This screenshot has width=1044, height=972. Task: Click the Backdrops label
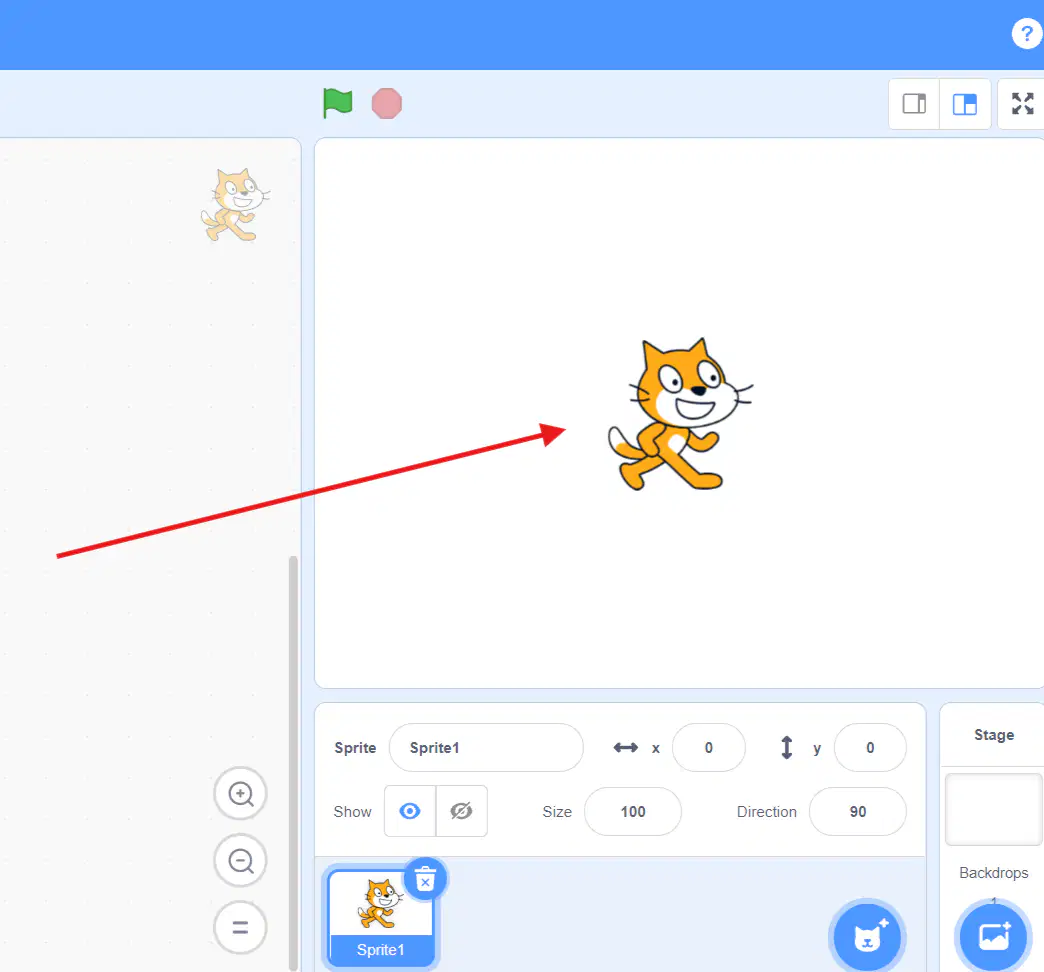(993, 873)
